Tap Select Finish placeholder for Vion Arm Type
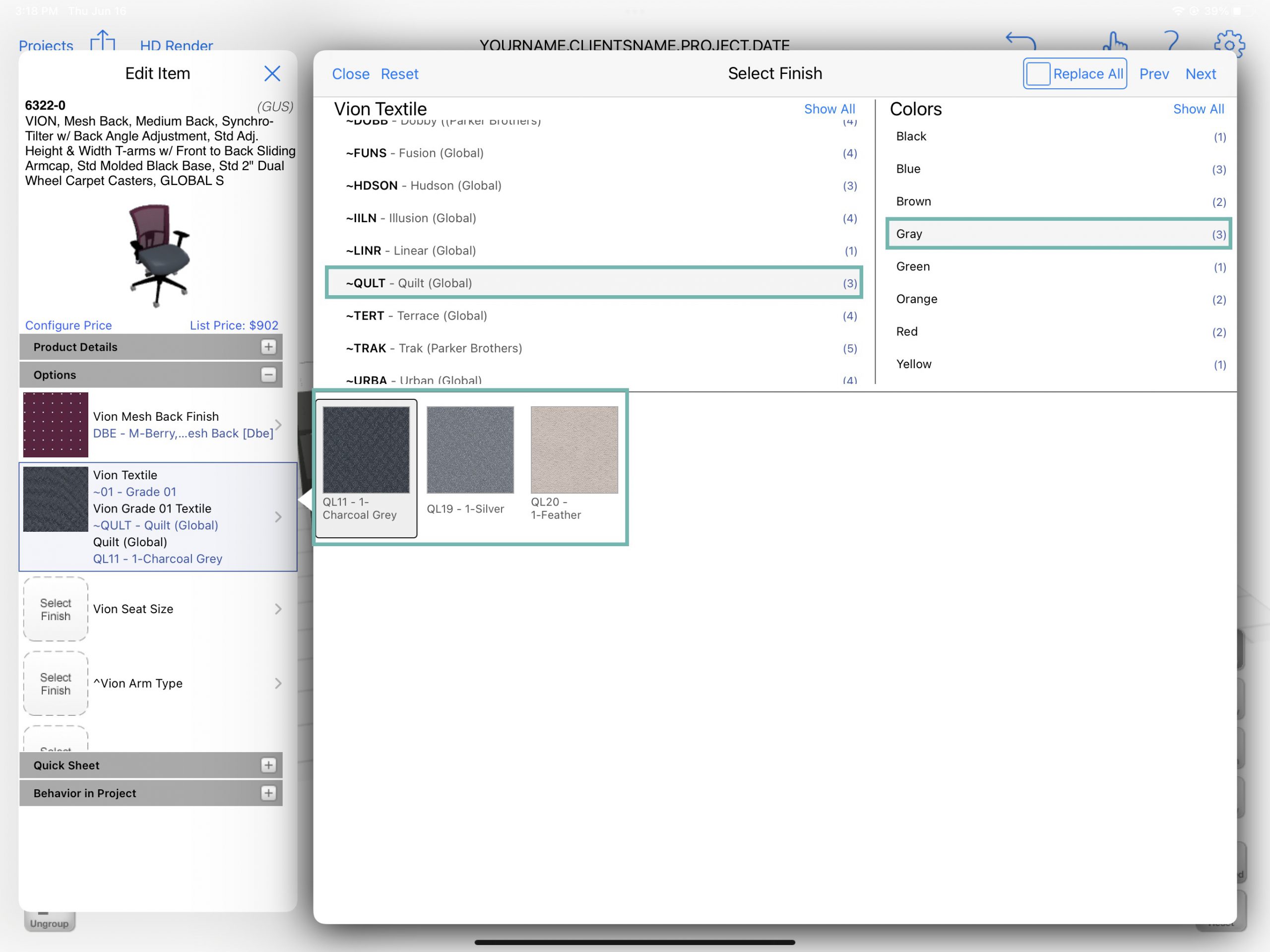Image resolution: width=1270 pixels, height=952 pixels. (x=56, y=684)
